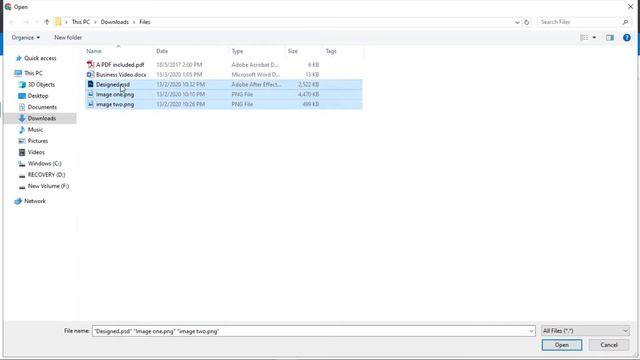This screenshot has width=640, height=360.
Task: Open the Help question mark icon
Action: point(627,38)
